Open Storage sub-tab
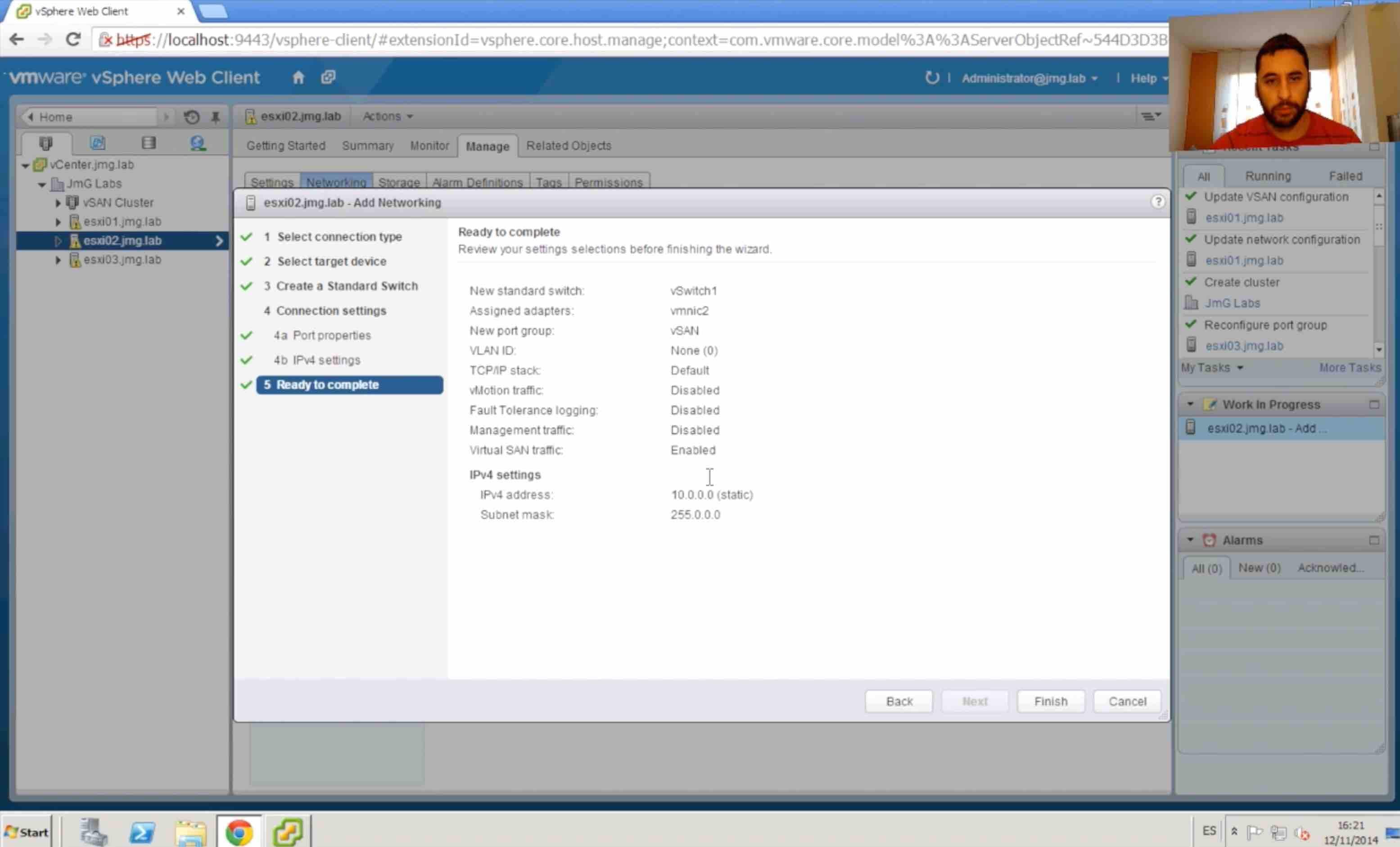This screenshot has height=847, width=1400. tap(399, 182)
